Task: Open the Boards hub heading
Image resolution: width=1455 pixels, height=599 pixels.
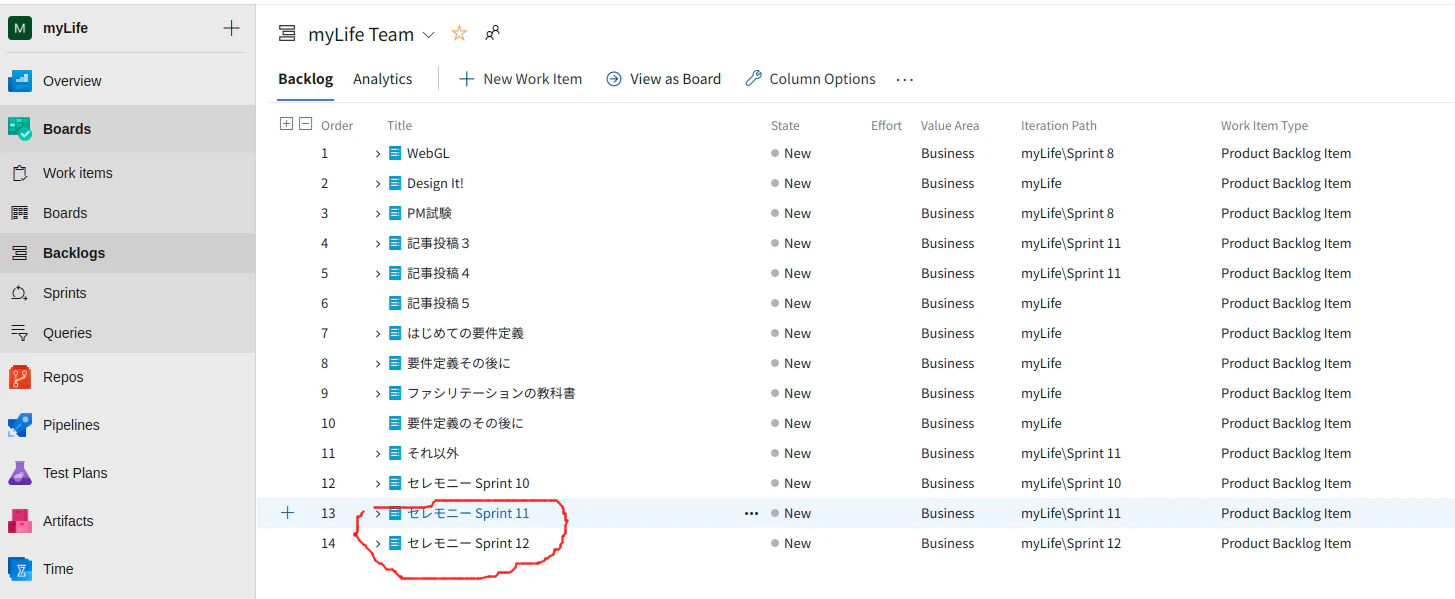Action: click(x=67, y=129)
